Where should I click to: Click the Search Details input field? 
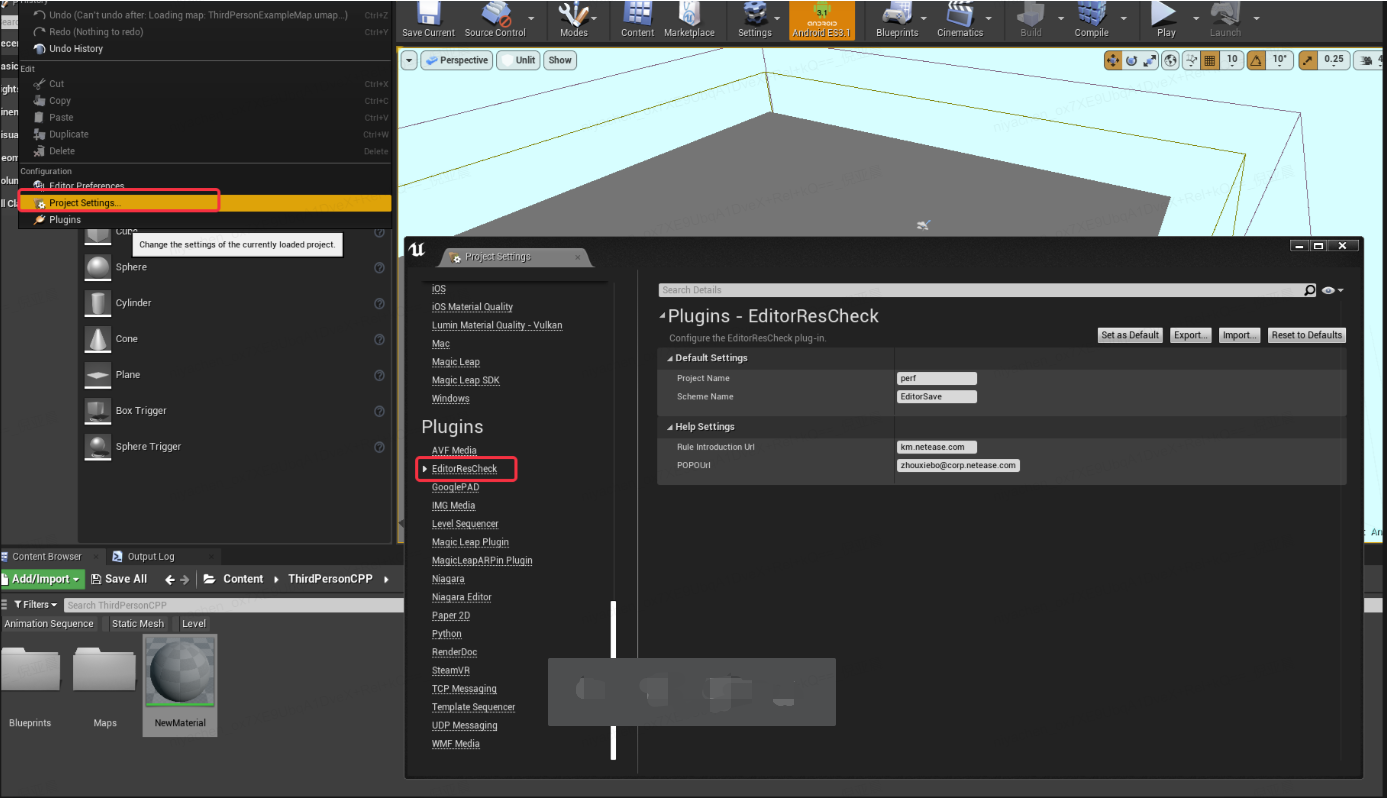pyautogui.click(x=980, y=290)
